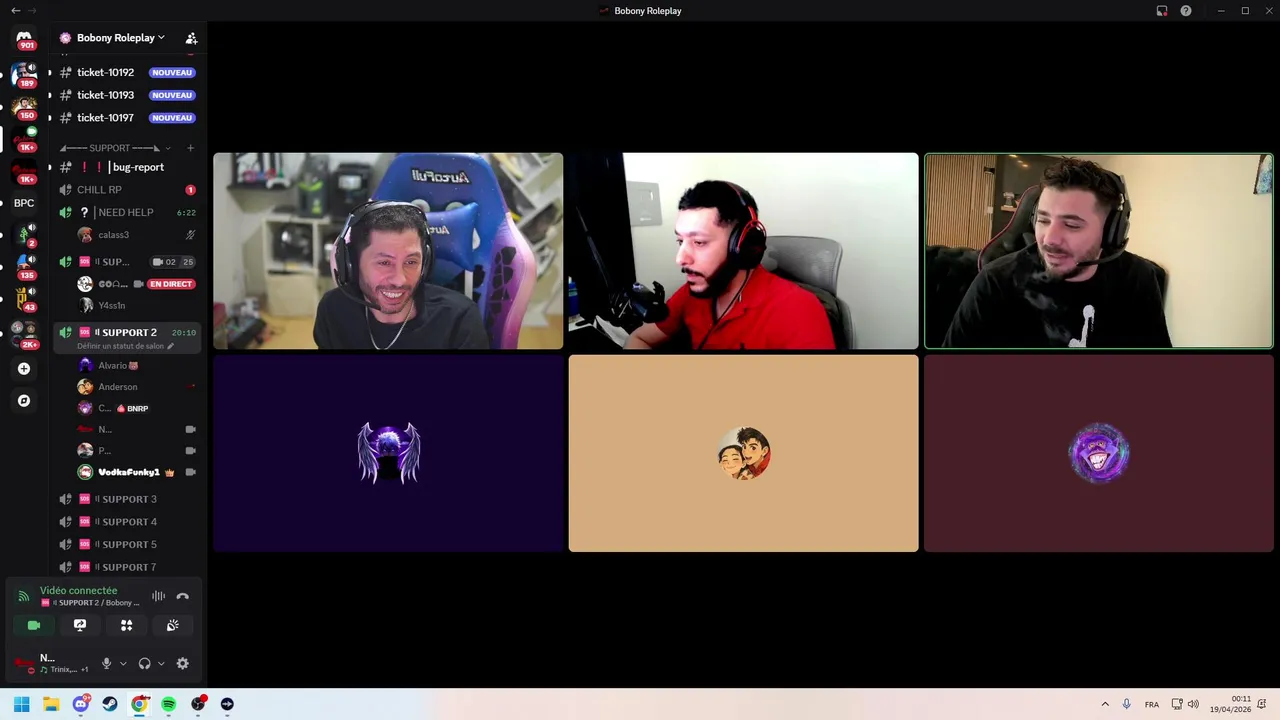Open server icon with 150 badge
Image resolution: width=1280 pixels, height=720 pixels.
(24, 106)
